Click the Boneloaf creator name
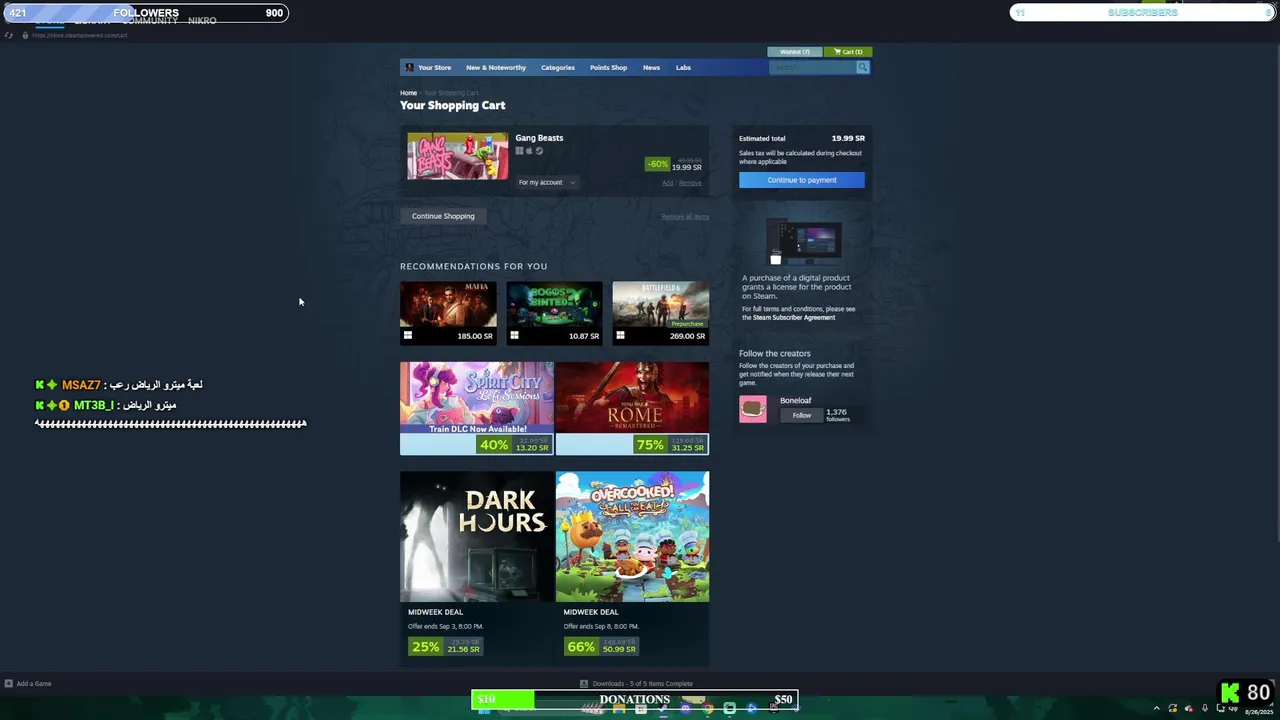The image size is (1280, 720). 796,400
